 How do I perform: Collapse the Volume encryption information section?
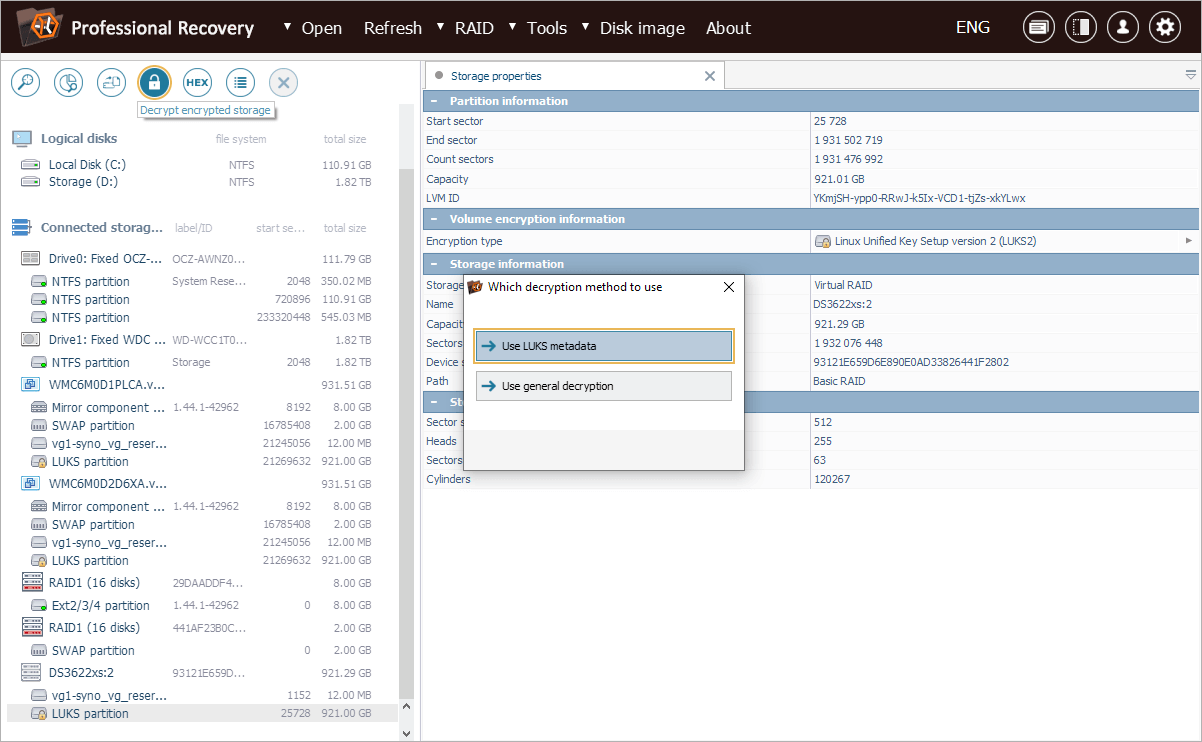[434, 219]
